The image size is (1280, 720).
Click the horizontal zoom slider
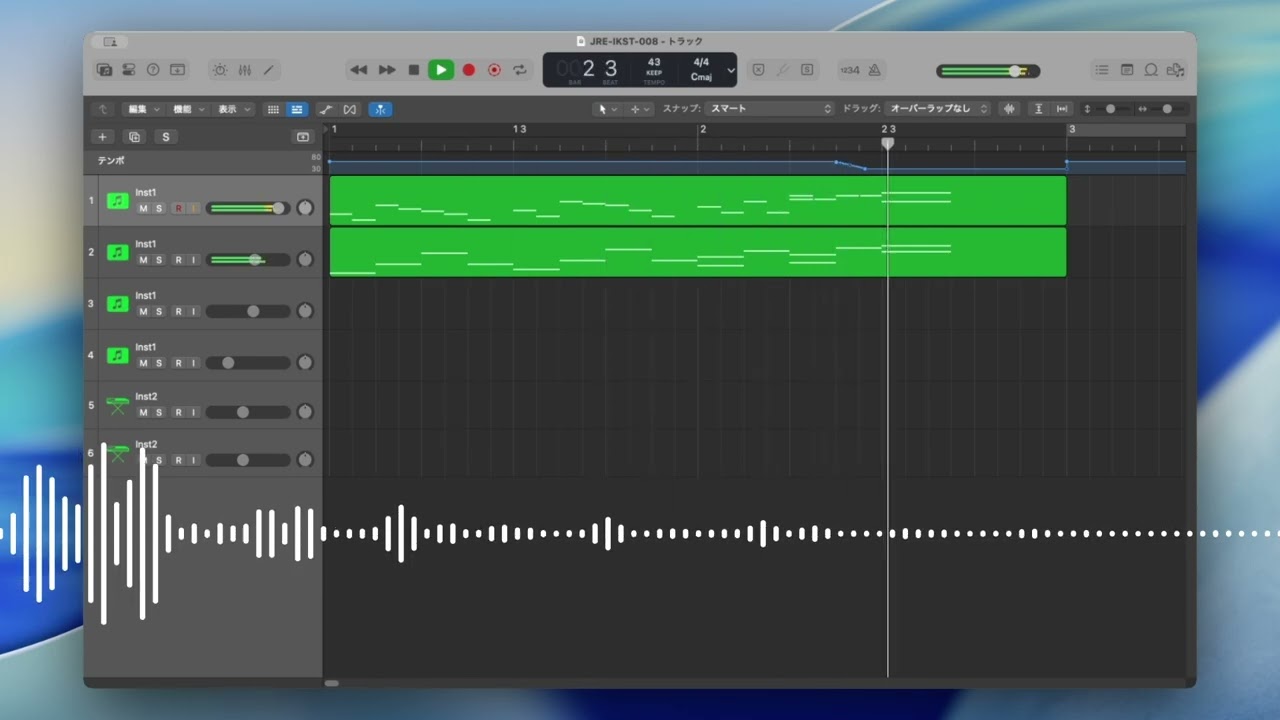tap(1166, 109)
